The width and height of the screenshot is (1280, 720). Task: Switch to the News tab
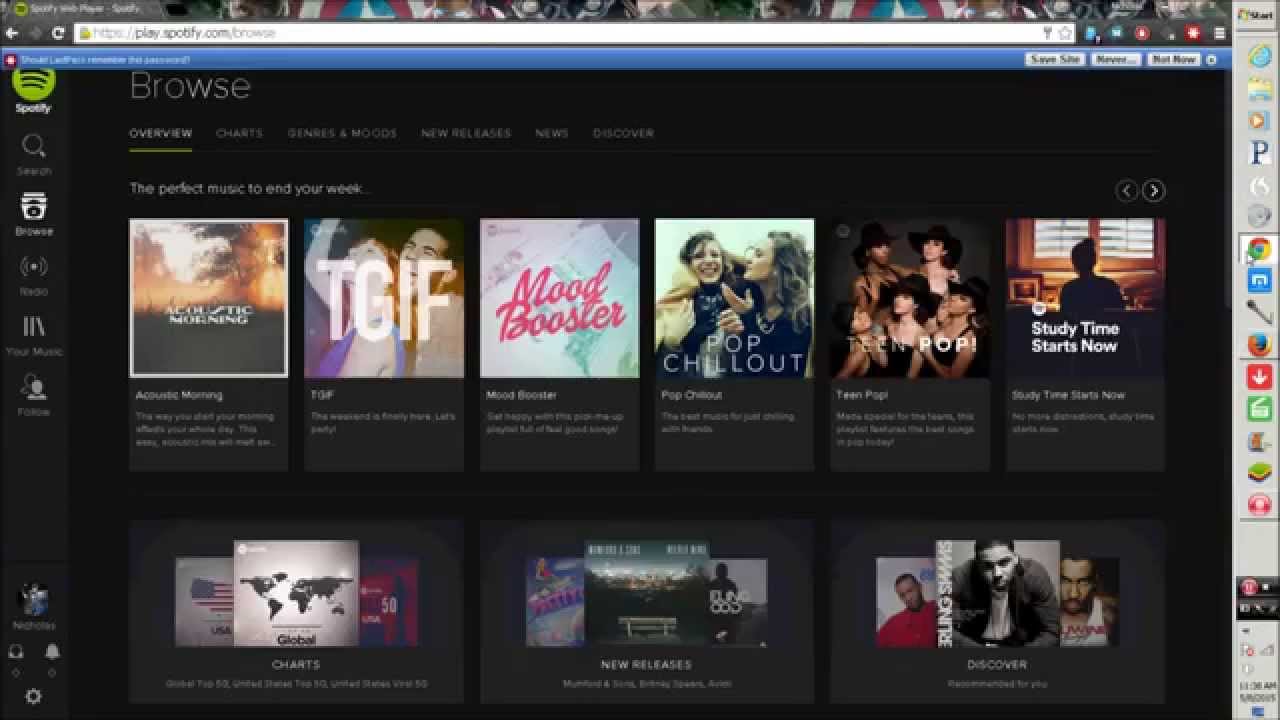(551, 133)
